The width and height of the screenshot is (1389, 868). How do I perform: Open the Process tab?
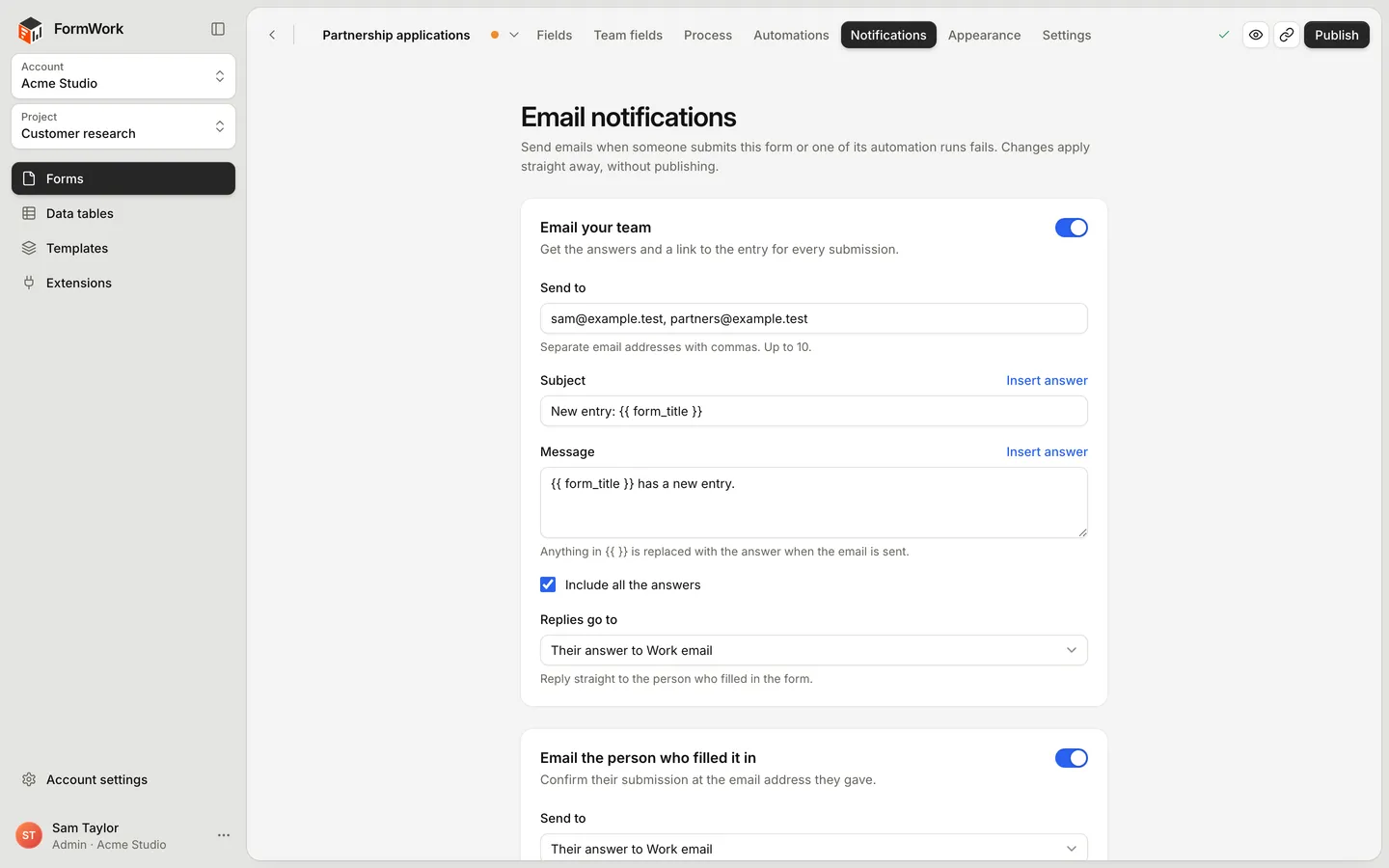point(708,35)
